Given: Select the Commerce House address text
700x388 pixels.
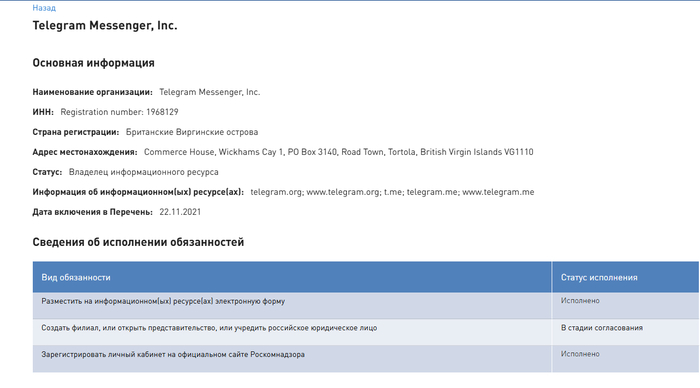Looking at the screenshot, I should (x=338, y=152).
